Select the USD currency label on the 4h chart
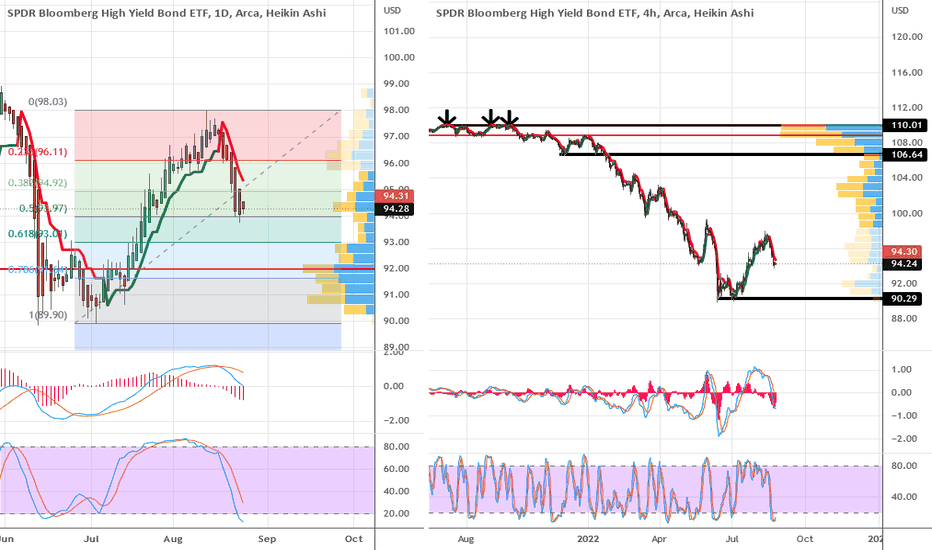This screenshot has height=550, width=932. (x=900, y=10)
